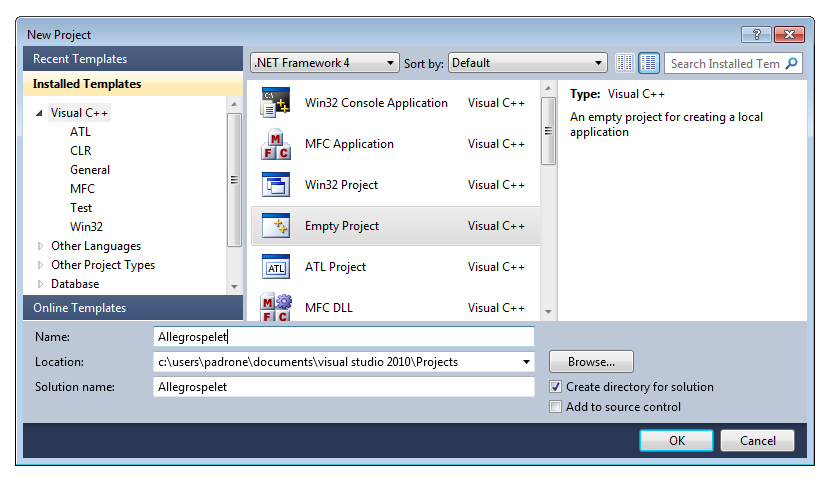Image resolution: width=832 pixels, height=482 pixels.
Task: Click the template list scroll-down arrow
Action: (x=548, y=312)
